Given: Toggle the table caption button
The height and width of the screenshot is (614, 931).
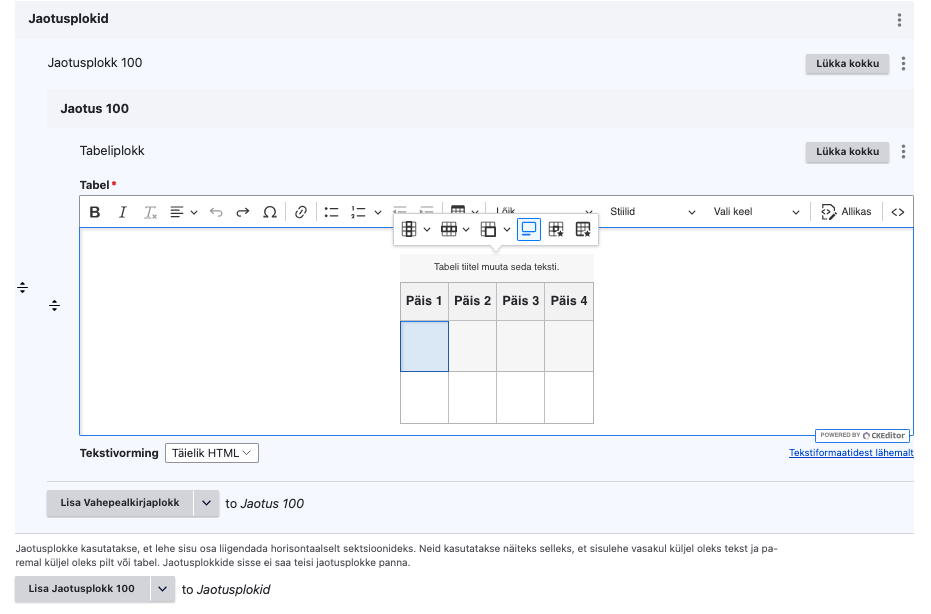Looking at the screenshot, I should (529, 230).
